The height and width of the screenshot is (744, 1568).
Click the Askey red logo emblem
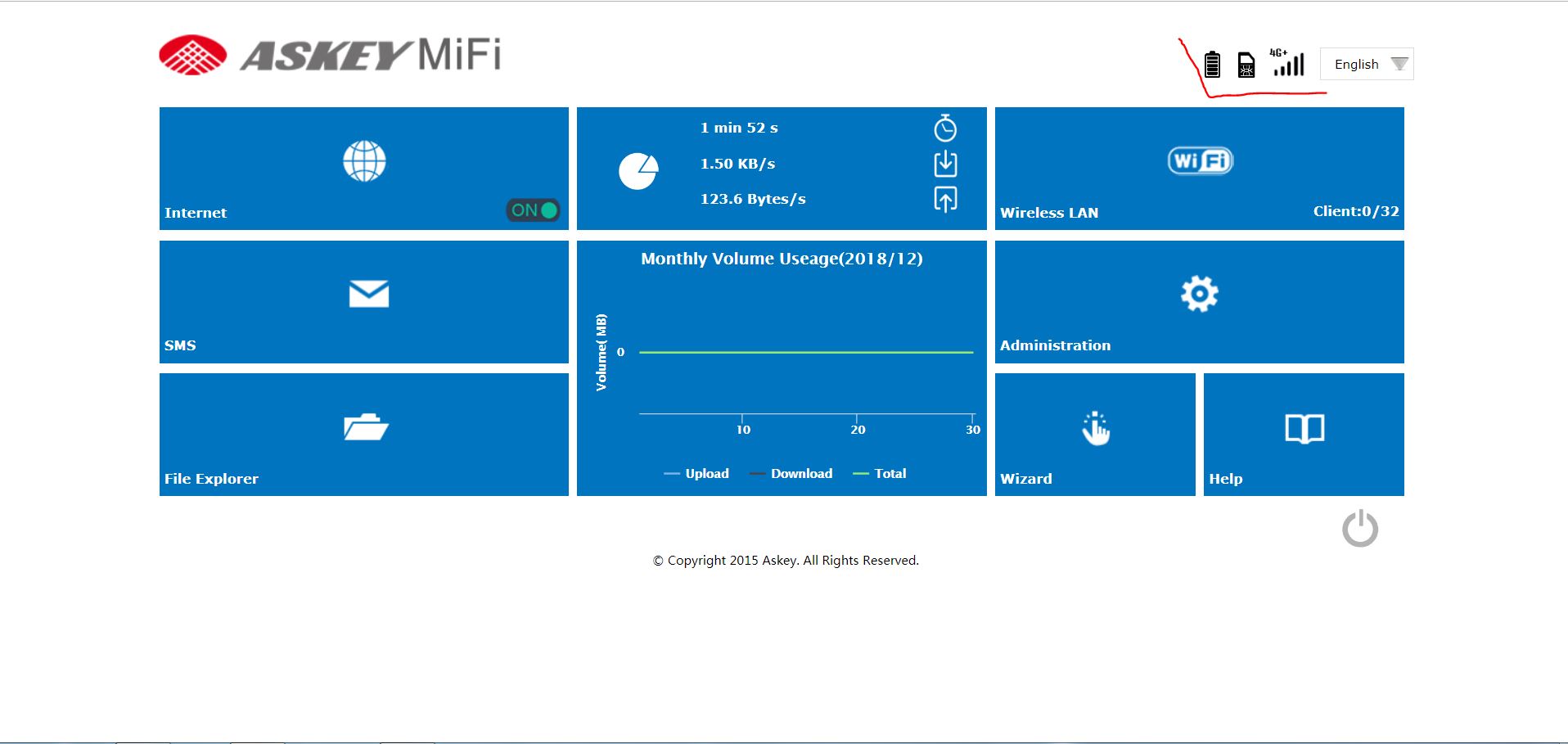(192, 55)
